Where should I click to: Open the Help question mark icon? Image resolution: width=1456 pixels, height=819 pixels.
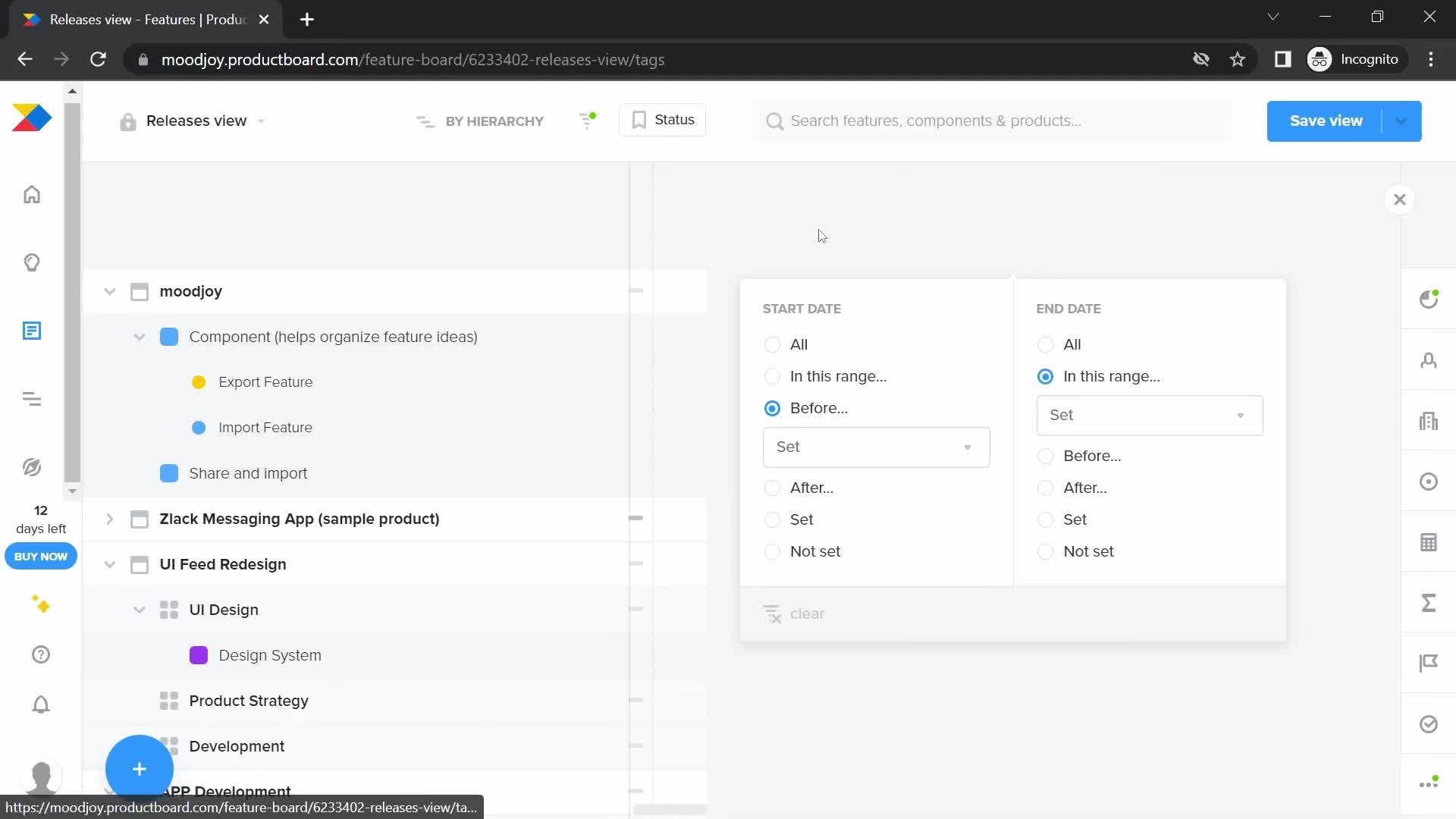click(x=41, y=654)
